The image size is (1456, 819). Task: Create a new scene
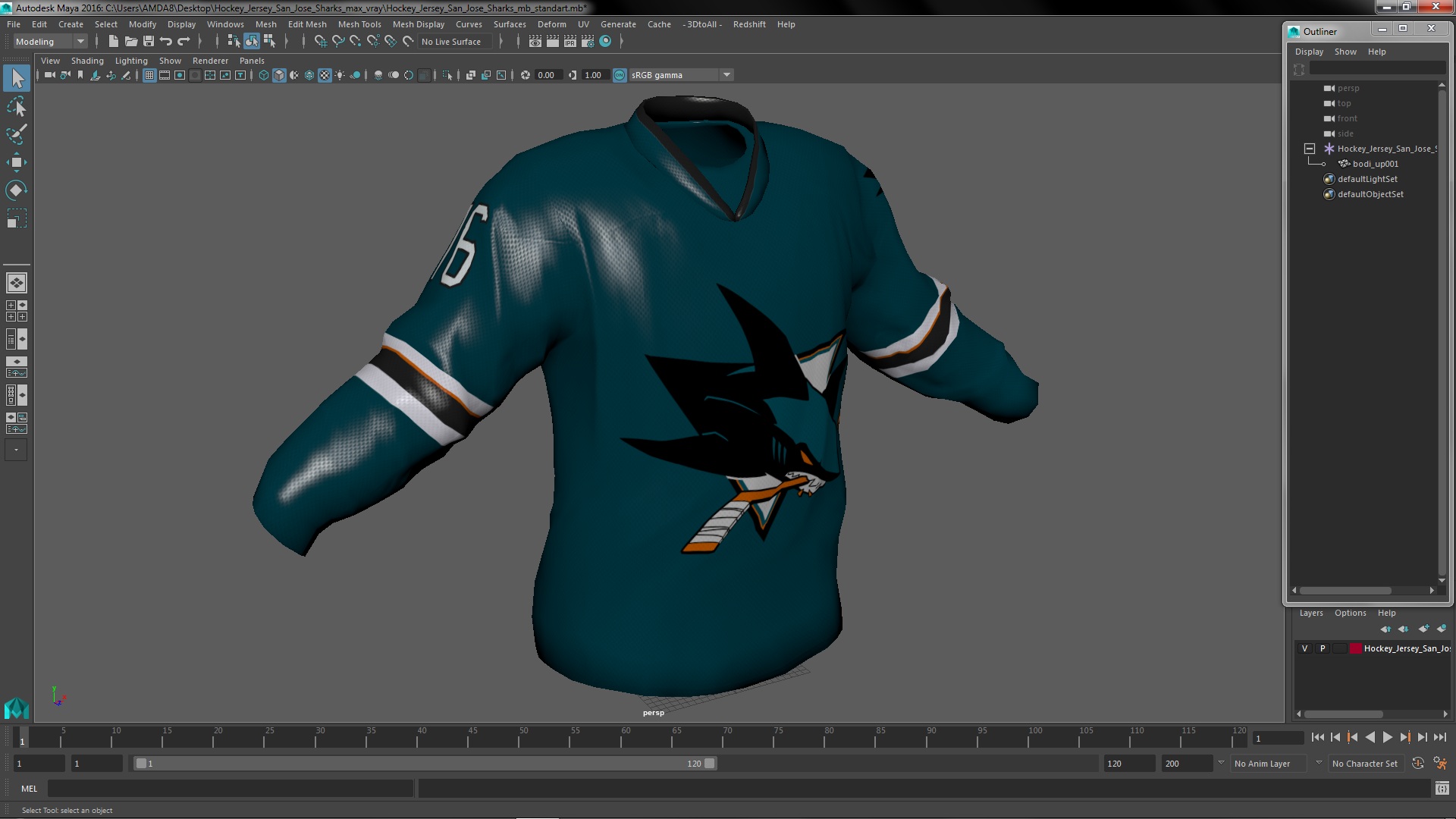click(x=113, y=42)
